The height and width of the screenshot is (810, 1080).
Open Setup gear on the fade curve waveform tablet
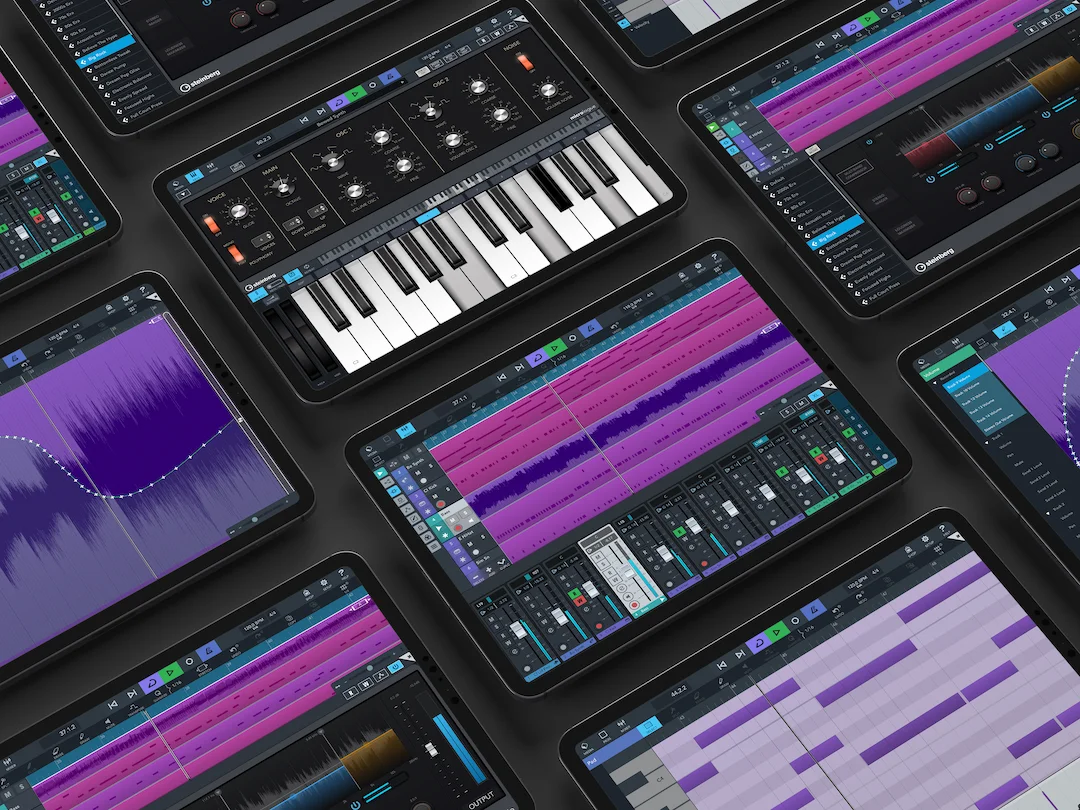click(x=127, y=300)
